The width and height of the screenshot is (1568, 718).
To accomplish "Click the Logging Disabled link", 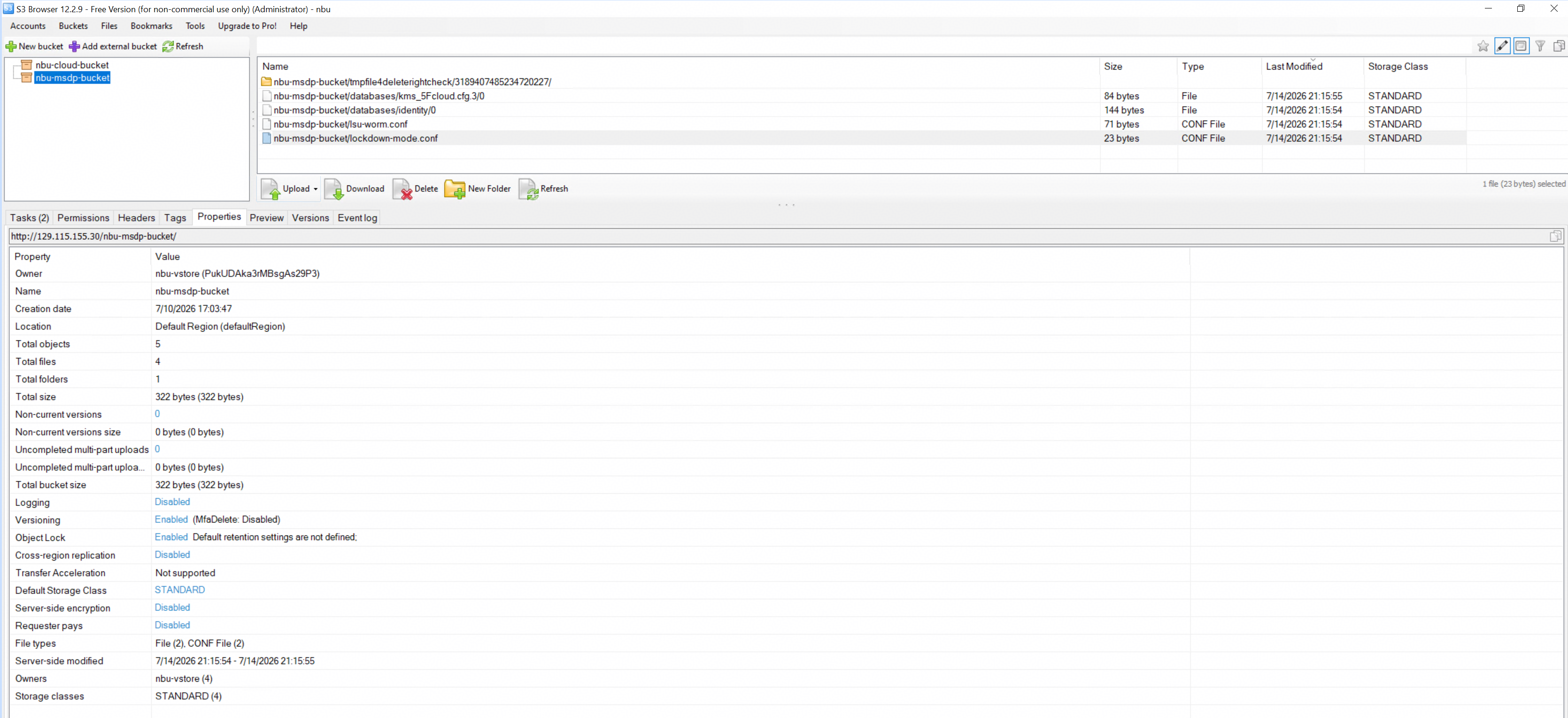I will [172, 502].
